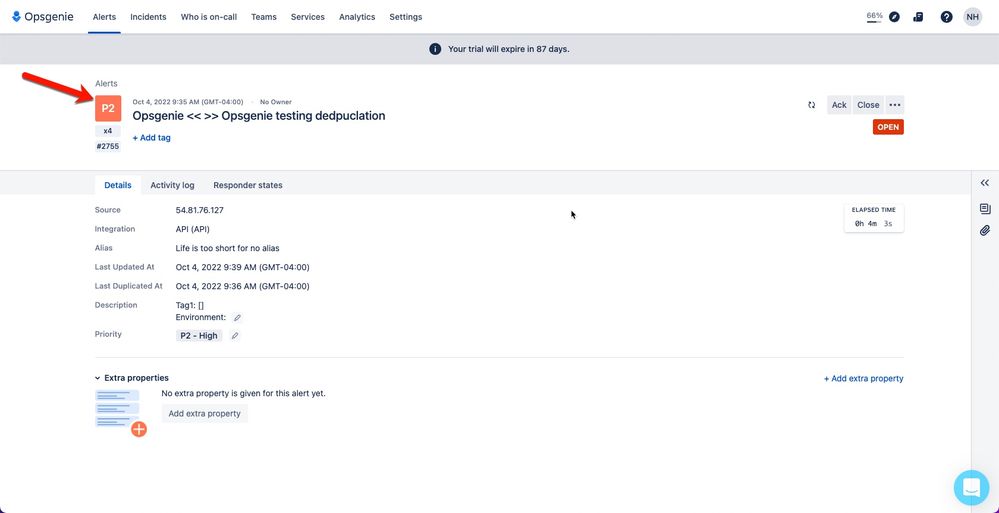The image size is (999, 513).
Task: Click the #2755 alert ID badge
Action: (x=108, y=147)
